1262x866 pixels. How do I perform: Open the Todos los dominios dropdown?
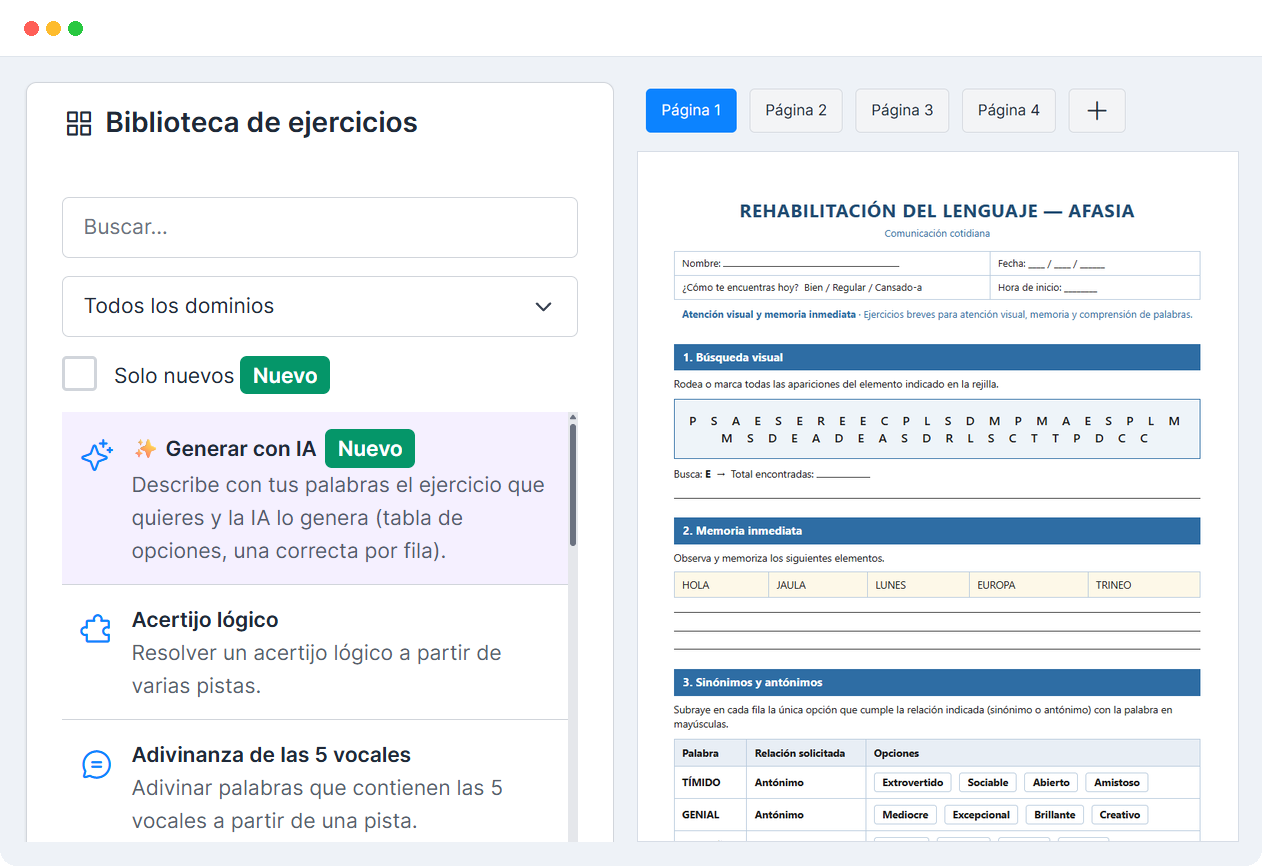320,306
